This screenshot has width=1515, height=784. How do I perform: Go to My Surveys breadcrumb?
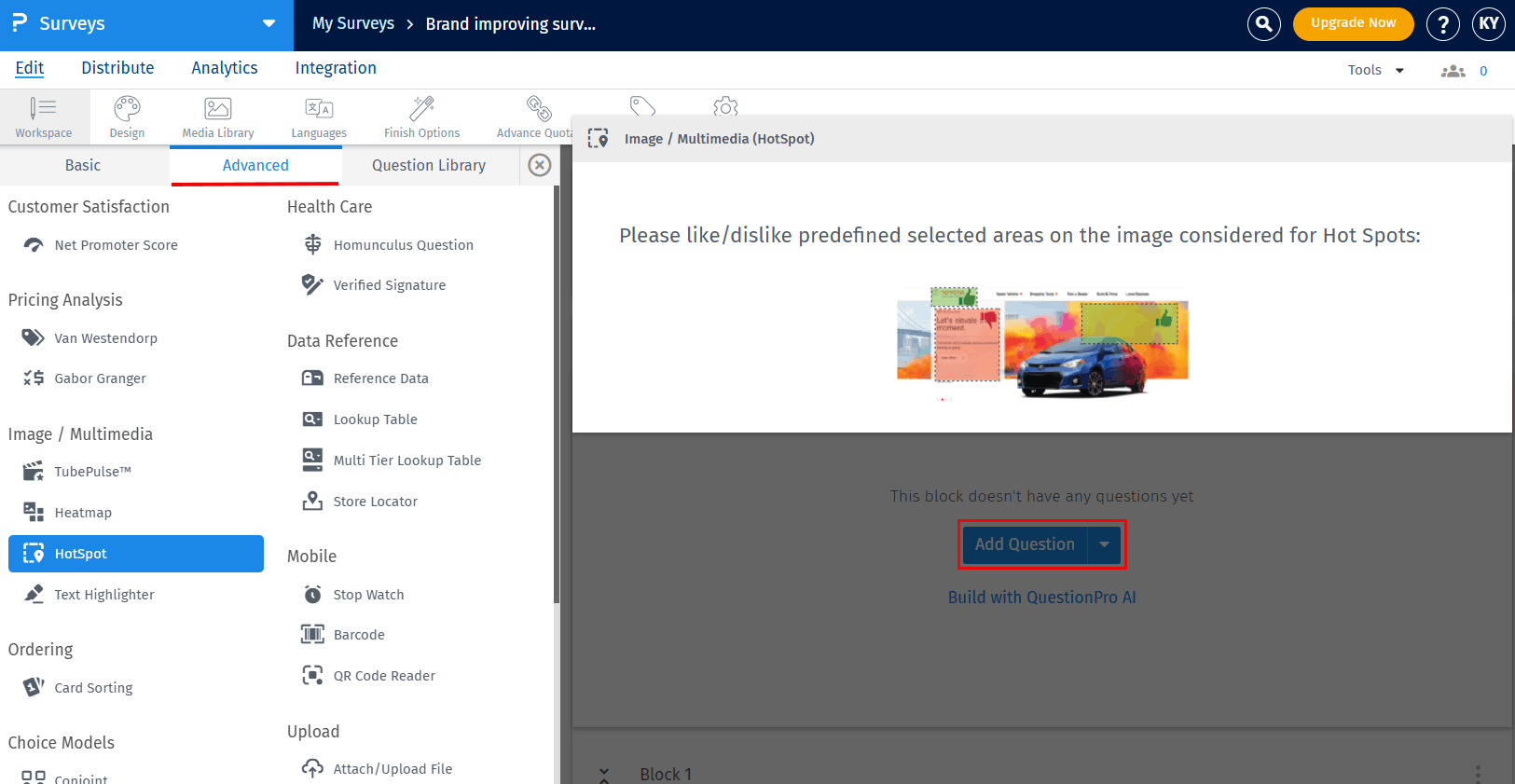pos(353,23)
